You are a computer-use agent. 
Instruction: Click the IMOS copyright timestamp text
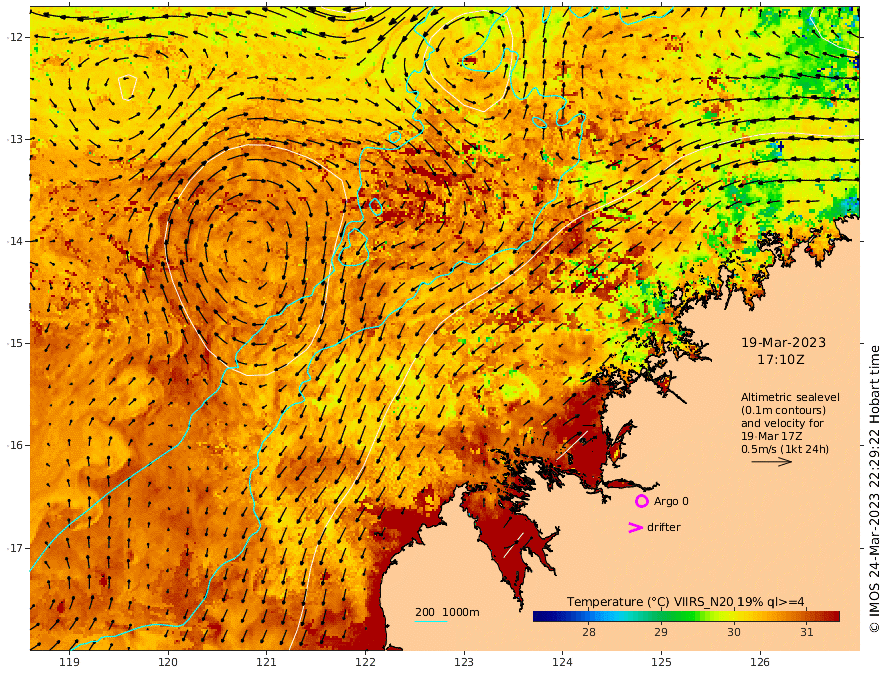[x=873, y=489]
